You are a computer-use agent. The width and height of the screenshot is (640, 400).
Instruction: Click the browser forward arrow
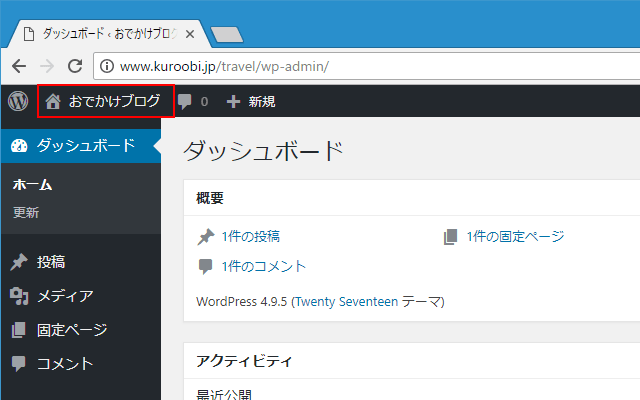[47, 66]
